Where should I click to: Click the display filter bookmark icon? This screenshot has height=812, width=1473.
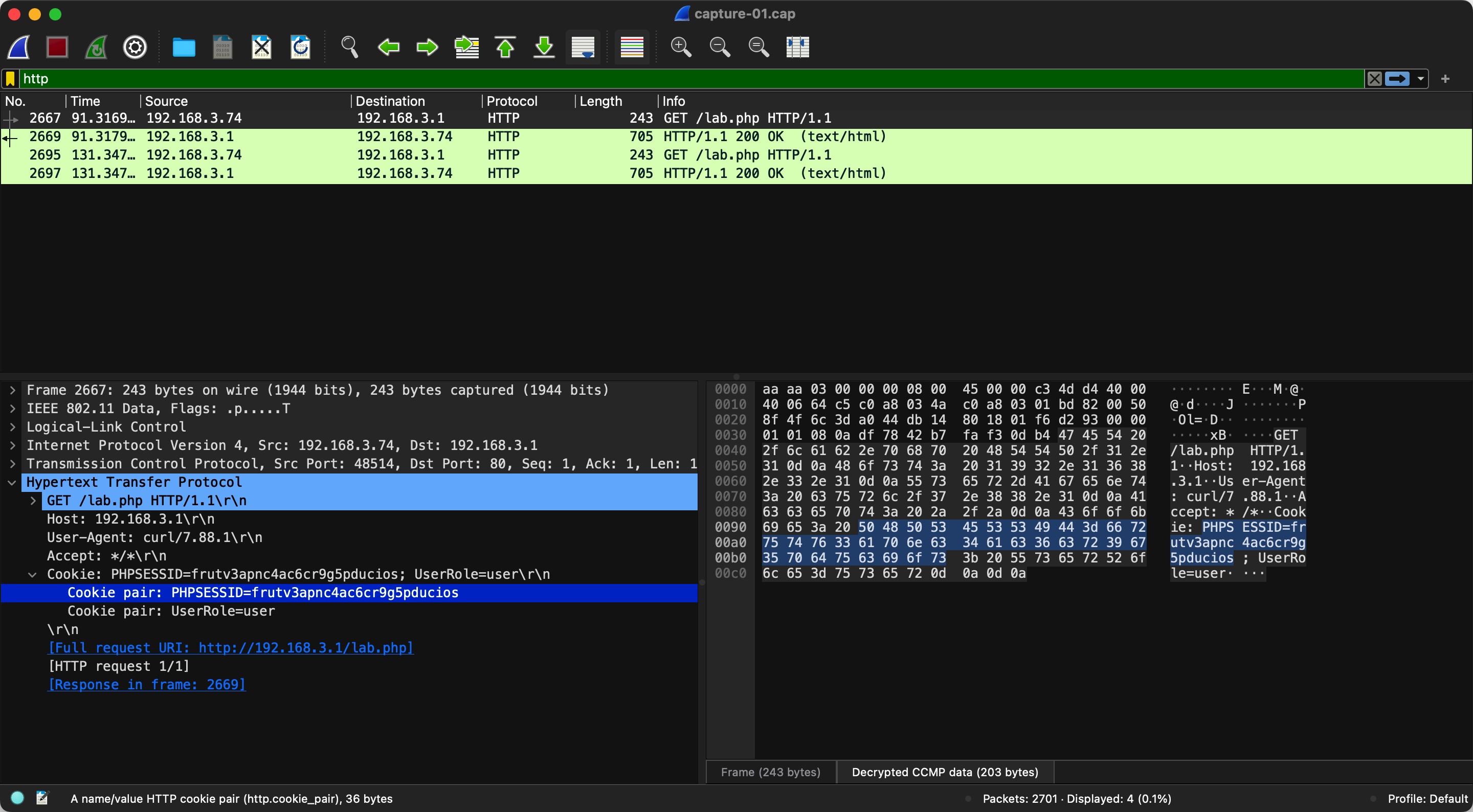point(10,79)
